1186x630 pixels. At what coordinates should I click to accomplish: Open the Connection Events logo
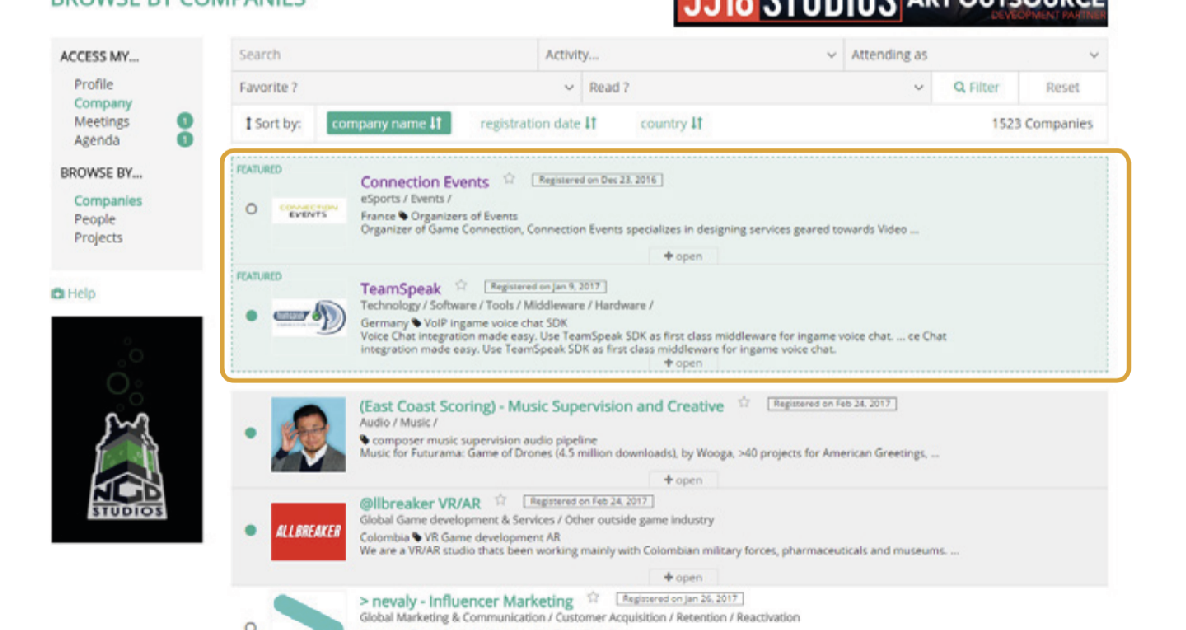(309, 209)
